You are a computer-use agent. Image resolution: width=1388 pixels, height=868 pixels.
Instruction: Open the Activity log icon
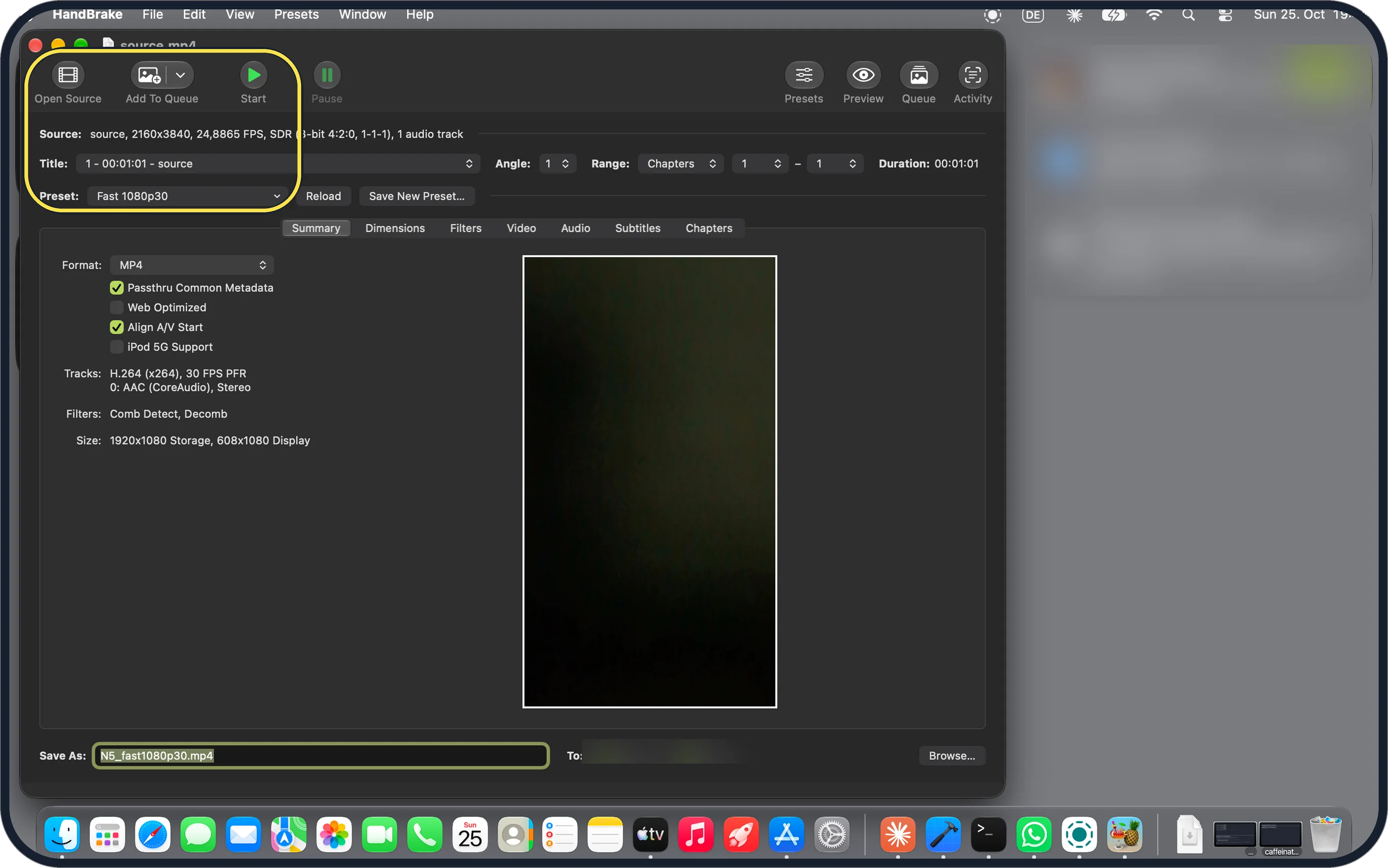pos(972,75)
